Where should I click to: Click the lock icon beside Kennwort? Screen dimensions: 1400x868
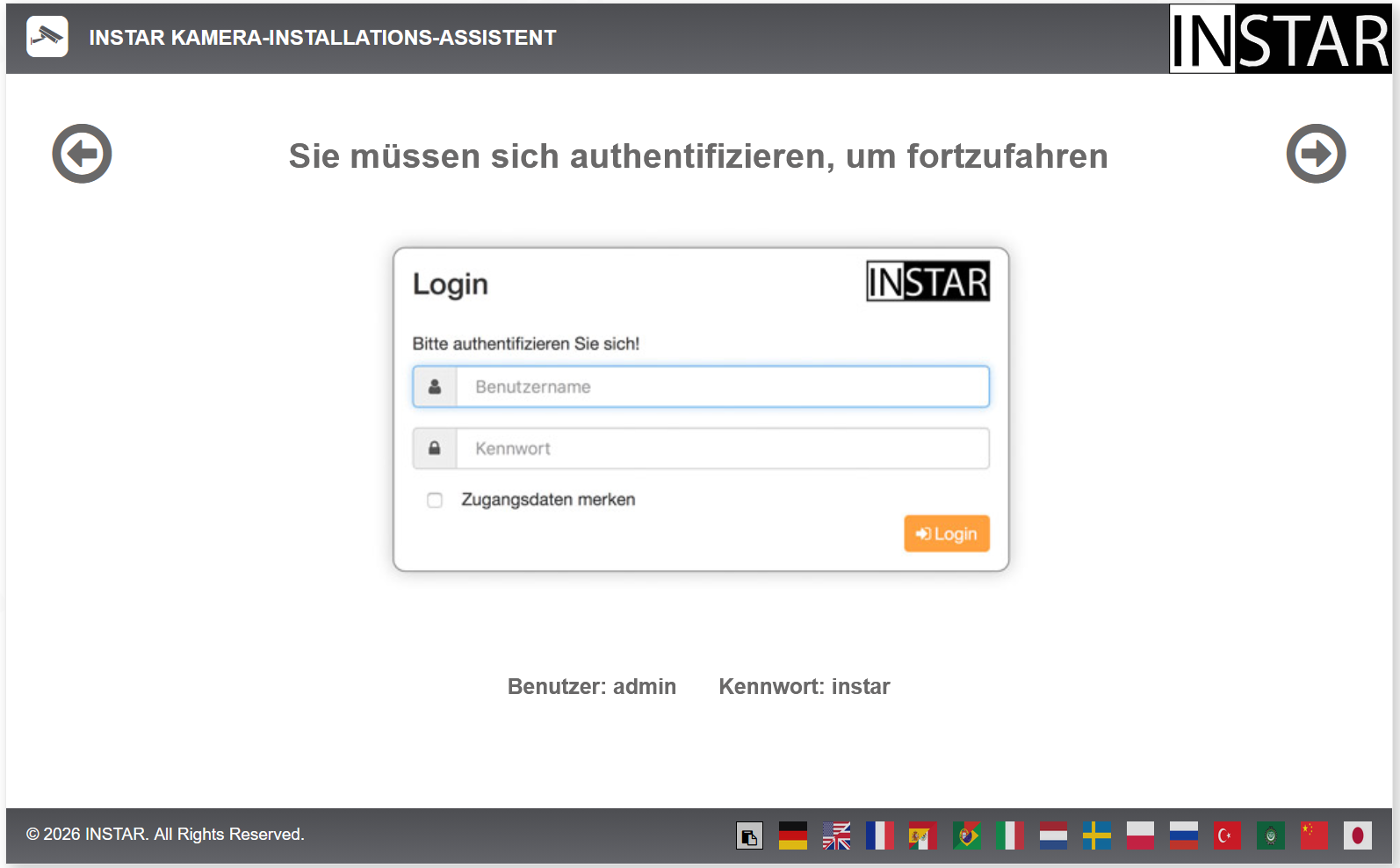pyautogui.click(x=435, y=448)
